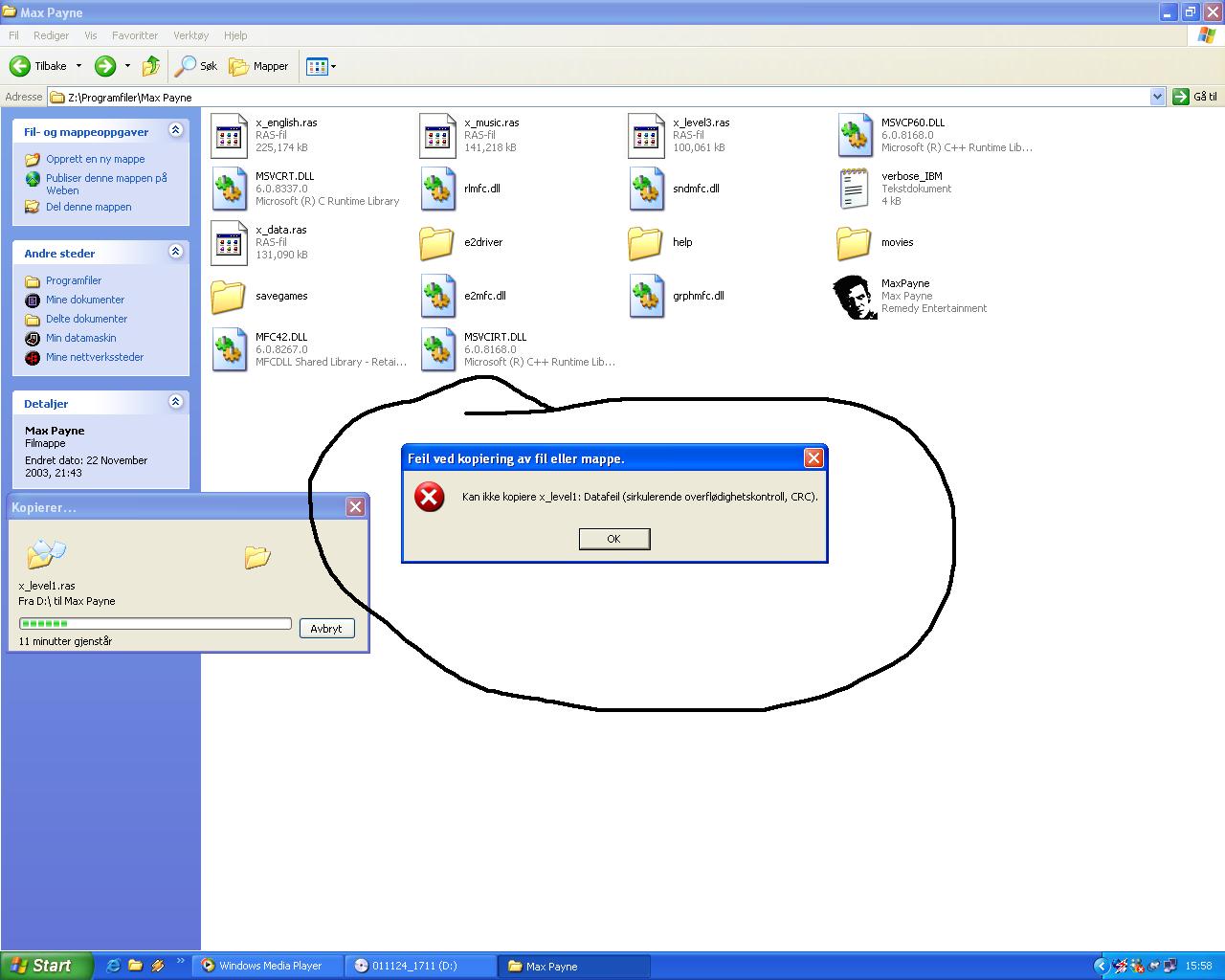Collapse the Andre steder panel

[x=175, y=252]
